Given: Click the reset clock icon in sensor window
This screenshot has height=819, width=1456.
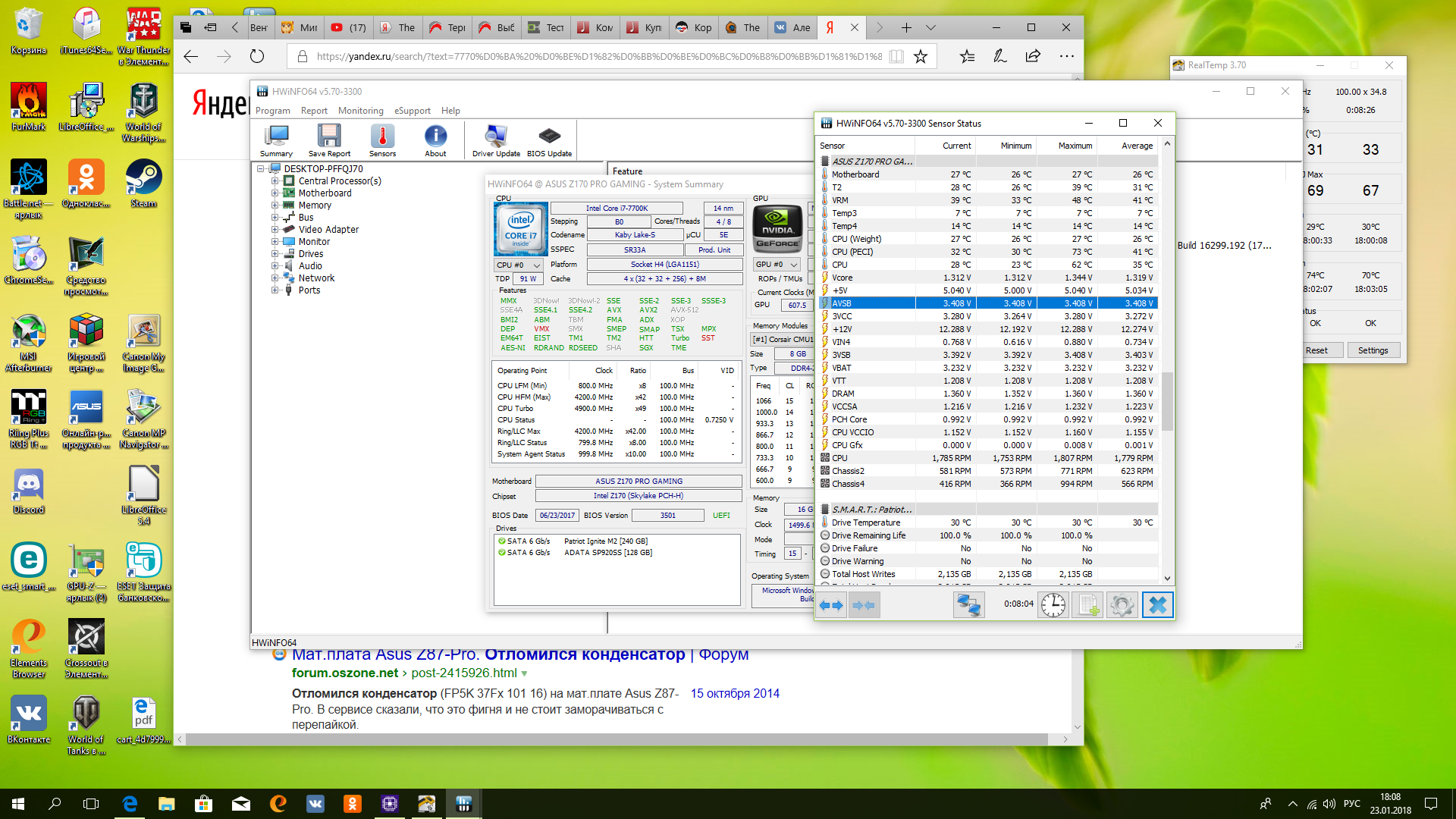Looking at the screenshot, I should [x=1053, y=604].
